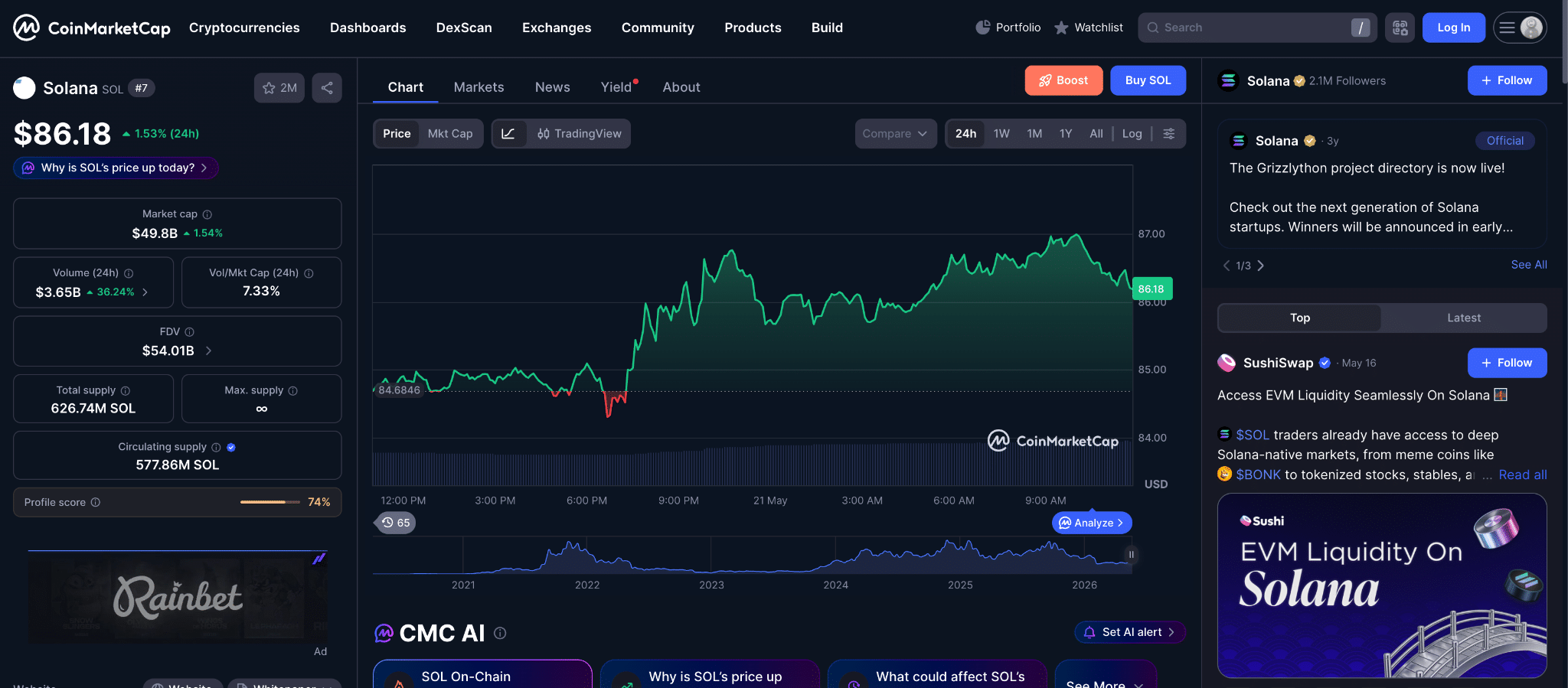Click the QR code app download icon
The width and height of the screenshot is (1568, 688).
click(1400, 28)
